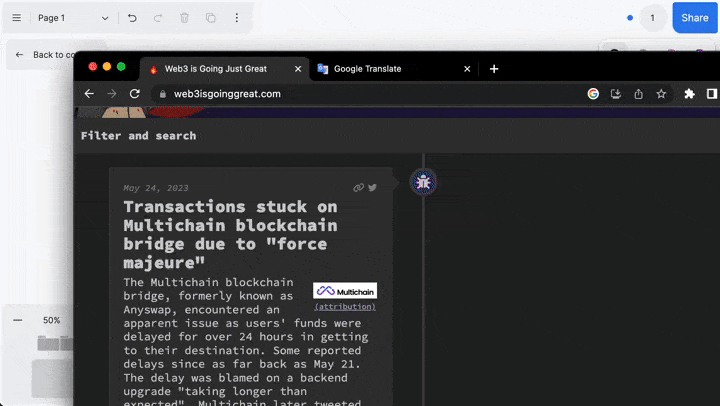
Task: Click the trash delete icon
Action: pos(184,18)
